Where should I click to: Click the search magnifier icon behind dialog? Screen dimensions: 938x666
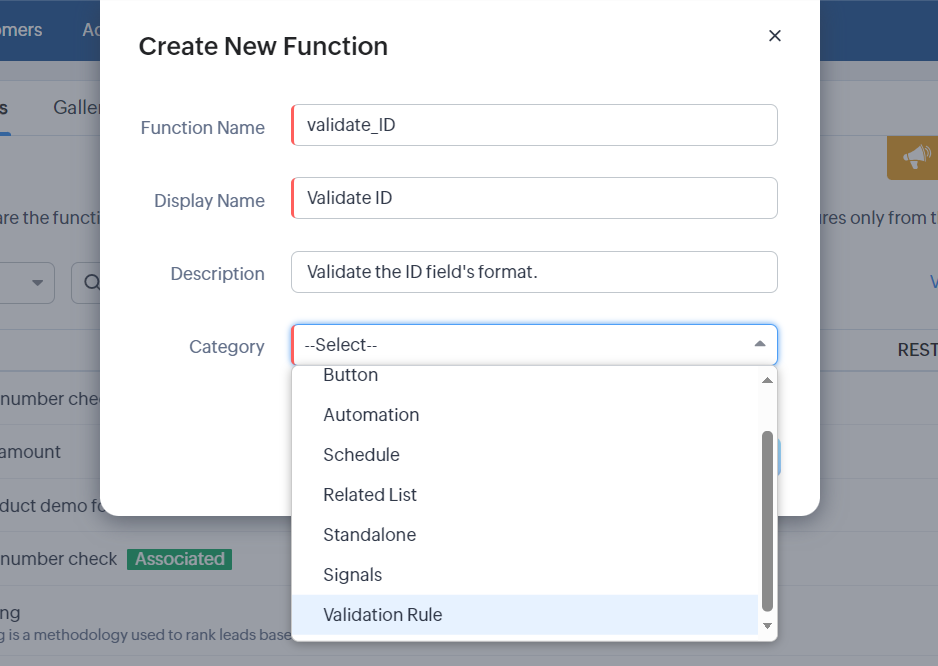(x=90, y=283)
